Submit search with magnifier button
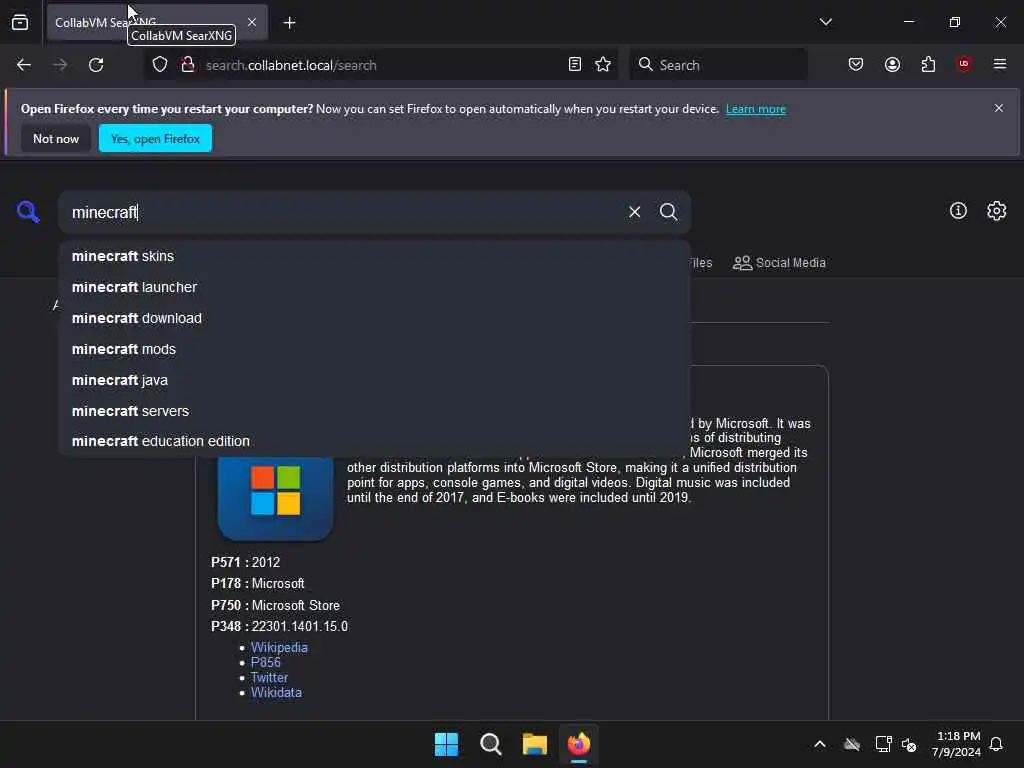 click(668, 212)
